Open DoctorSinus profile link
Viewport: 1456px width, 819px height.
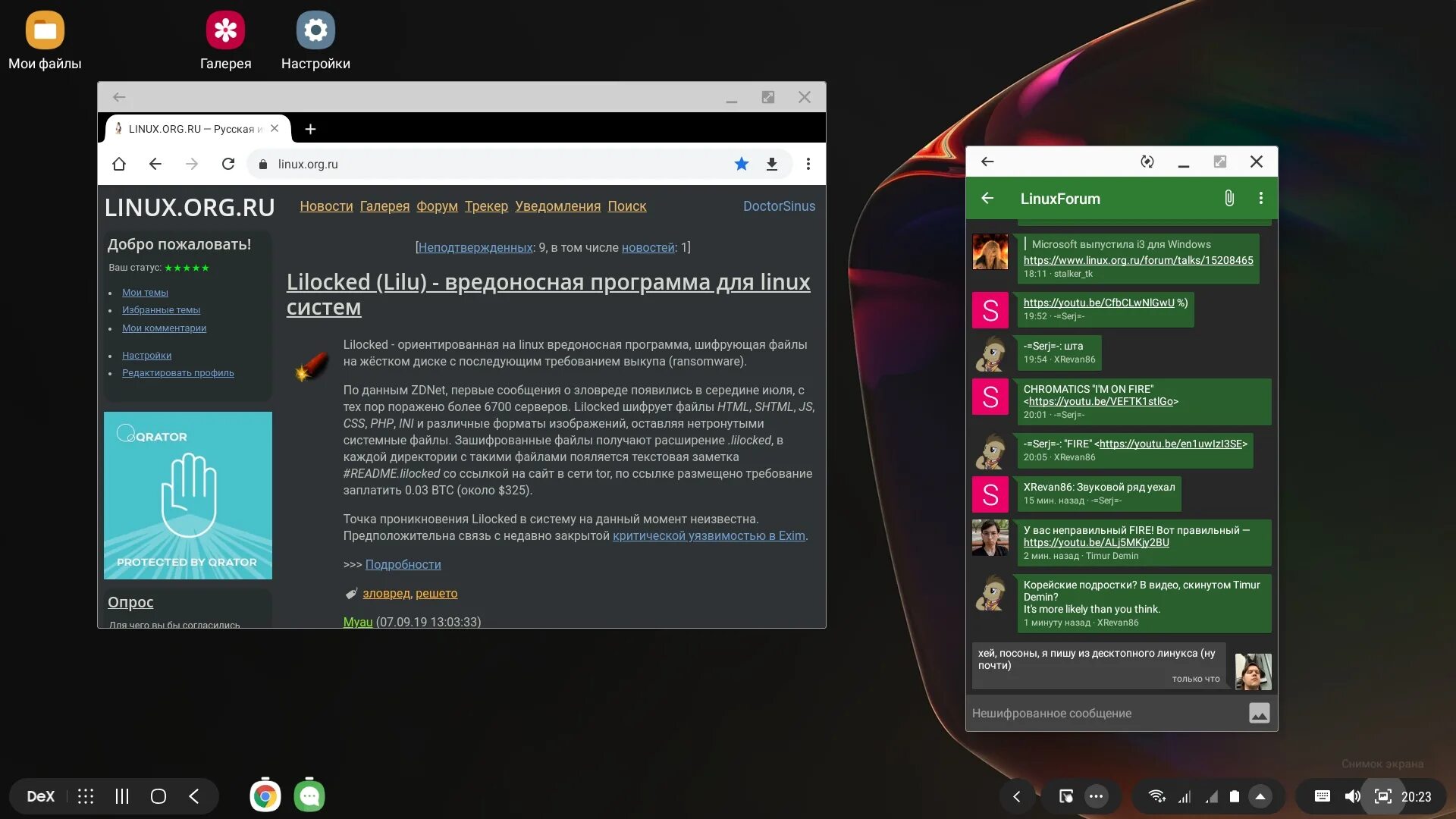779,206
